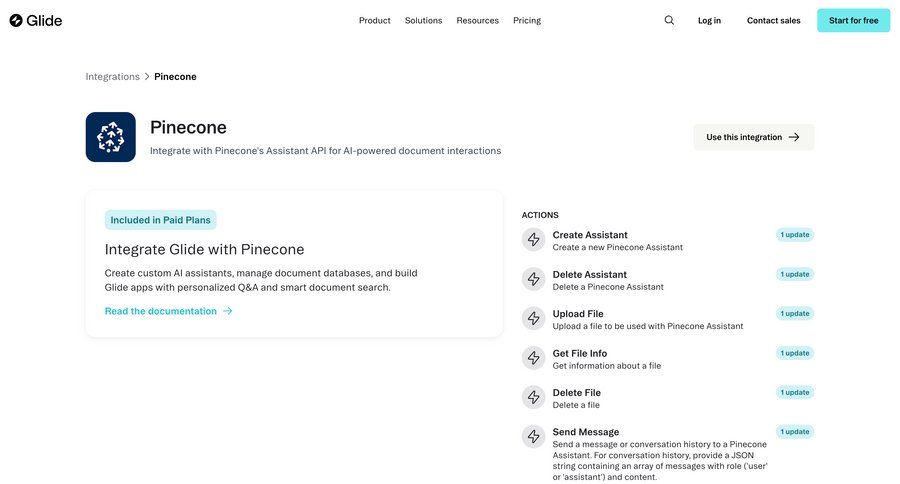
Task: Click the Log in link
Action: [x=709, y=20]
